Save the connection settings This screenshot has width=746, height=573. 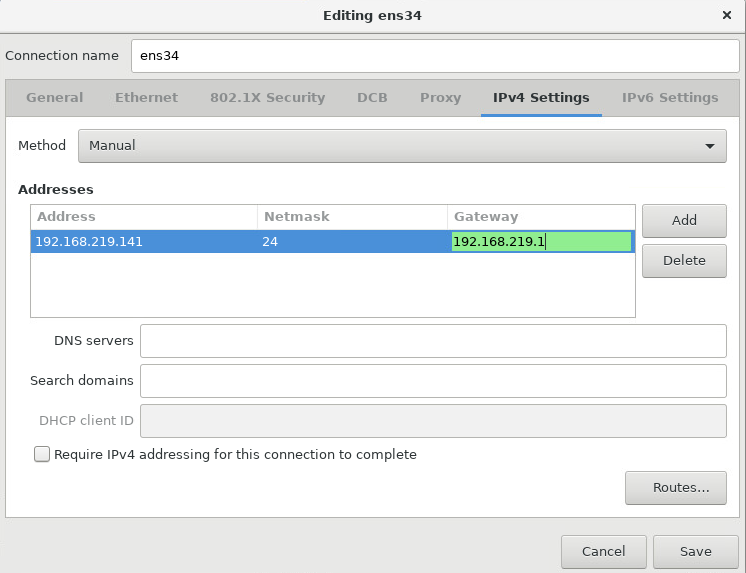pos(696,552)
